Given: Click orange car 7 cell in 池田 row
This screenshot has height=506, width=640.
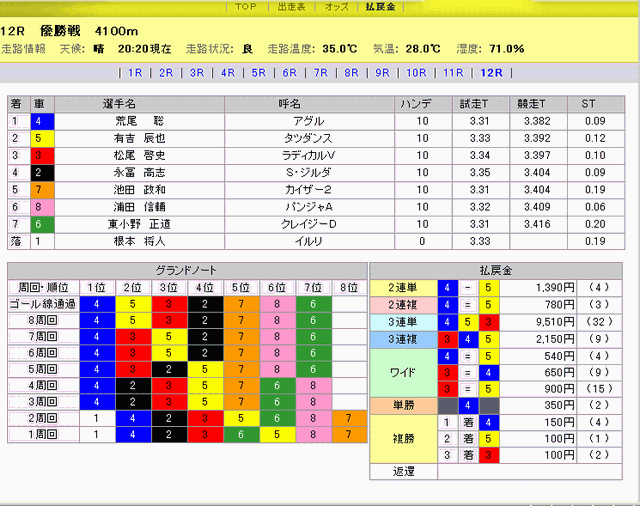Looking at the screenshot, I should point(42,190).
